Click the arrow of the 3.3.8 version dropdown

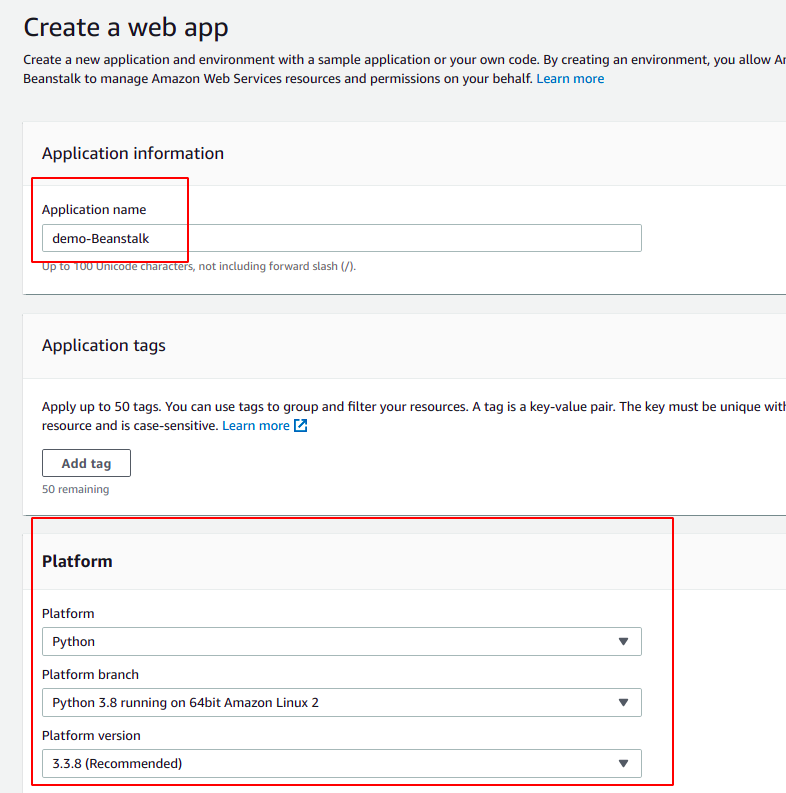pyautogui.click(x=623, y=764)
